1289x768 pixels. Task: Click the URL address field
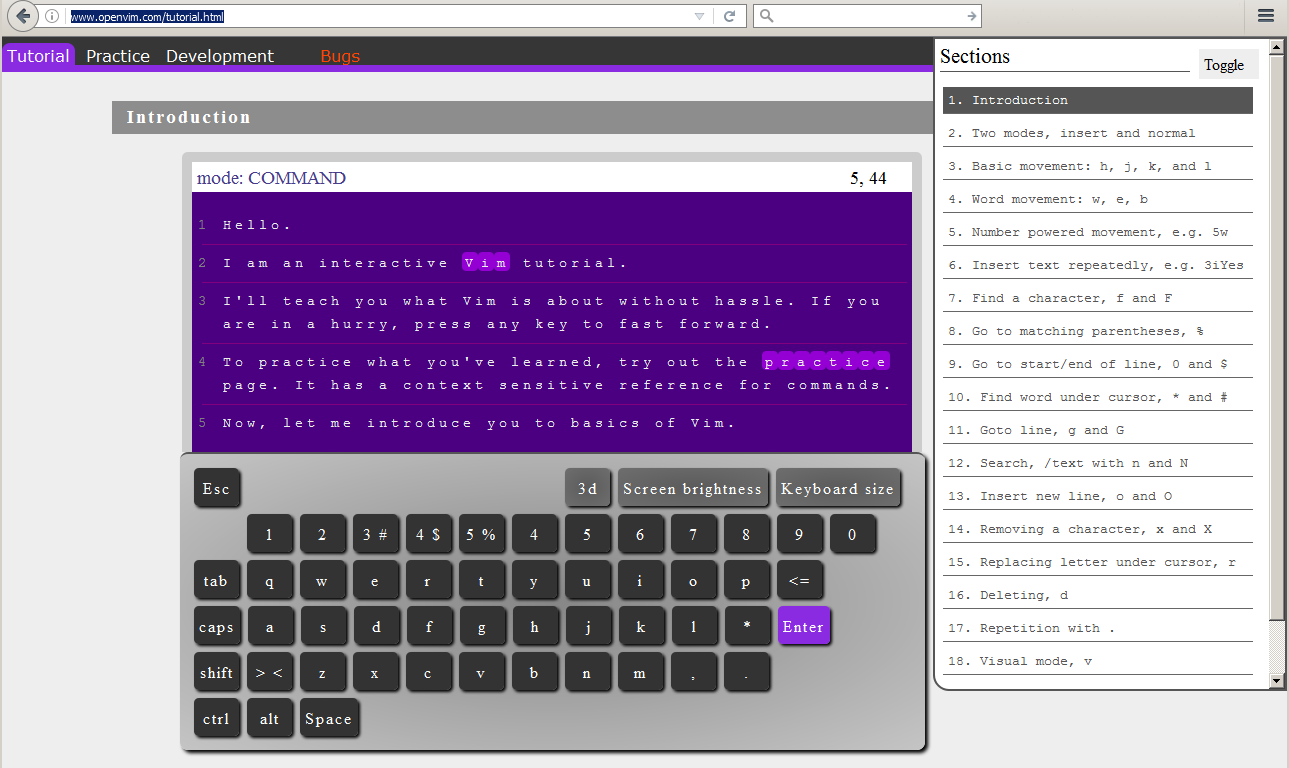tap(378, 16)
